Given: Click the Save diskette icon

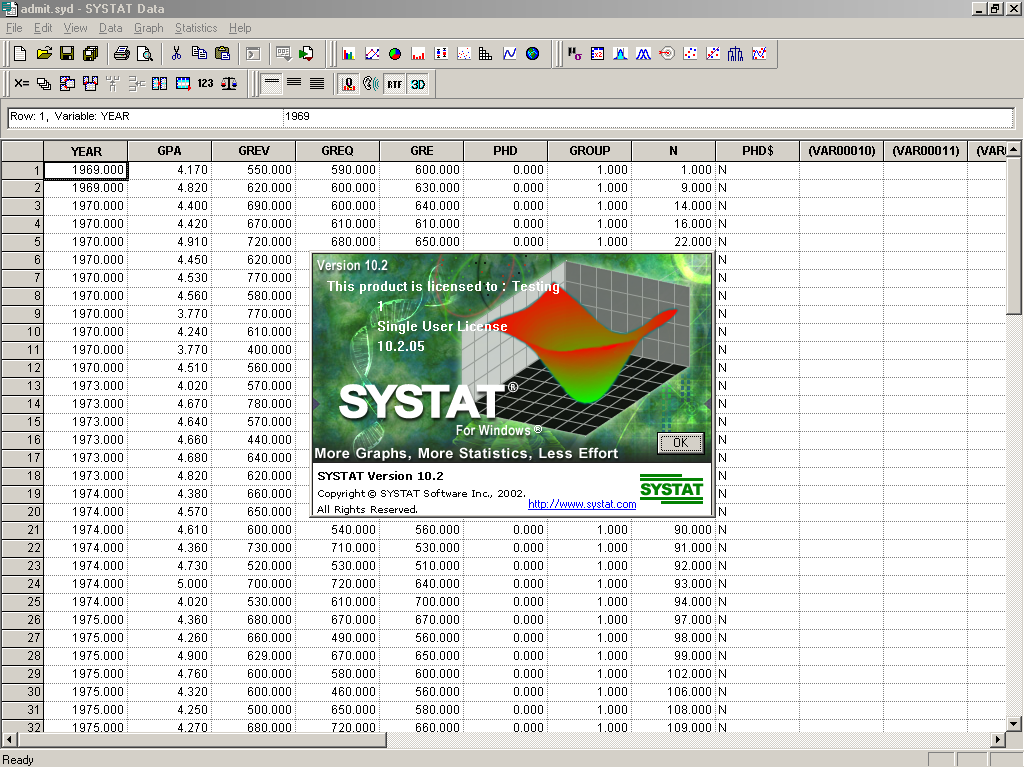Looking at the screenshot, I should (x=67, y=53).
